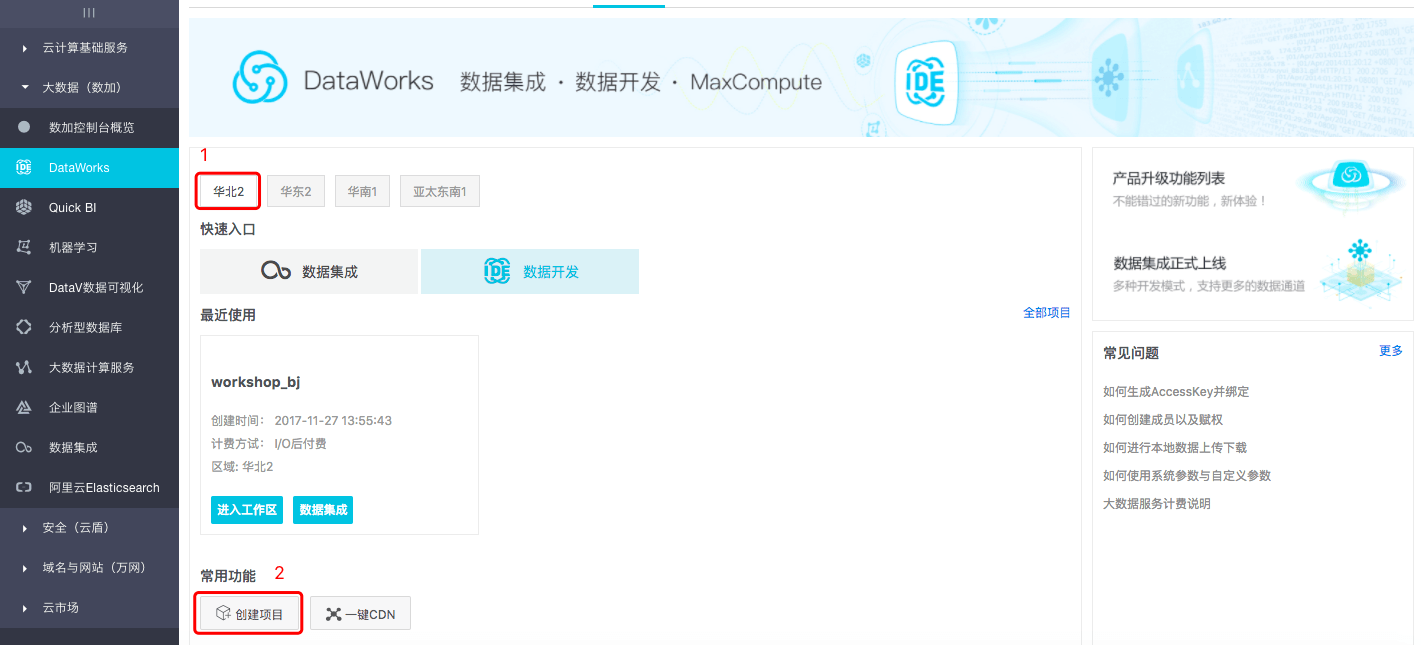Click the 产品升级功能列表 title
The height and width of the screenshot is (645, 1421).
click(1169, 178)
